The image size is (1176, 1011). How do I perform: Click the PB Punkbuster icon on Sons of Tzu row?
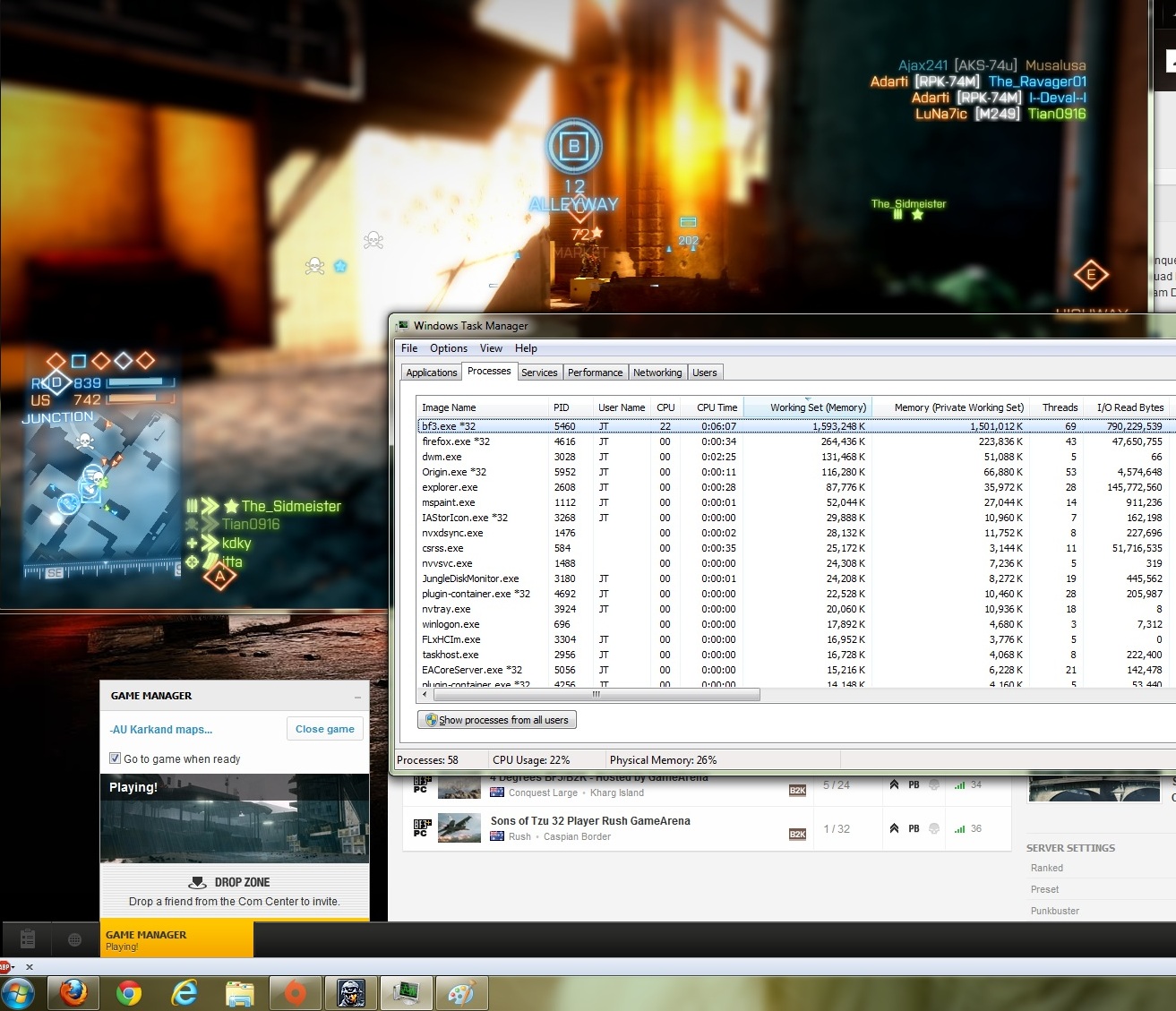[914, 828]
